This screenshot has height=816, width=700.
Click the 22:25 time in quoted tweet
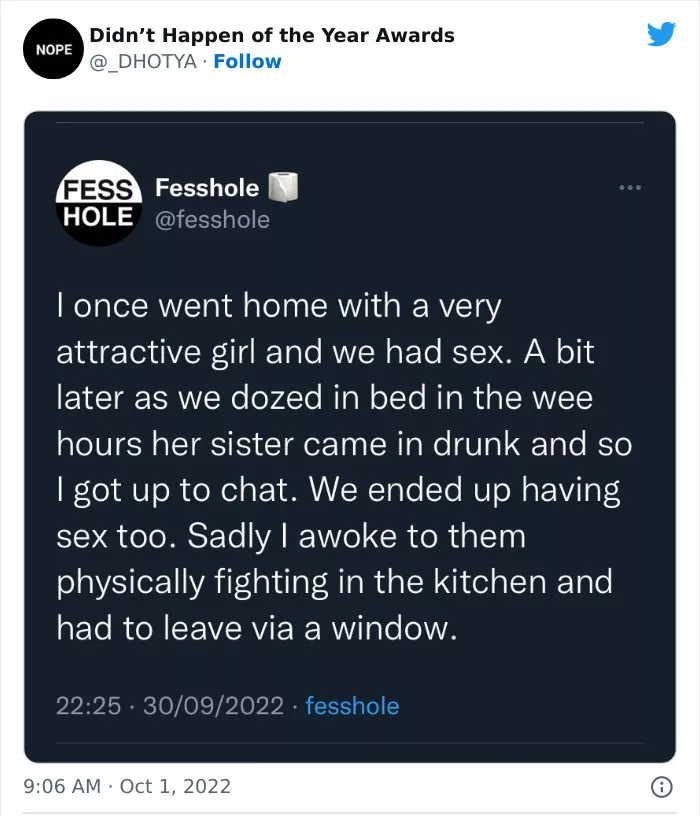click(88, 706)
